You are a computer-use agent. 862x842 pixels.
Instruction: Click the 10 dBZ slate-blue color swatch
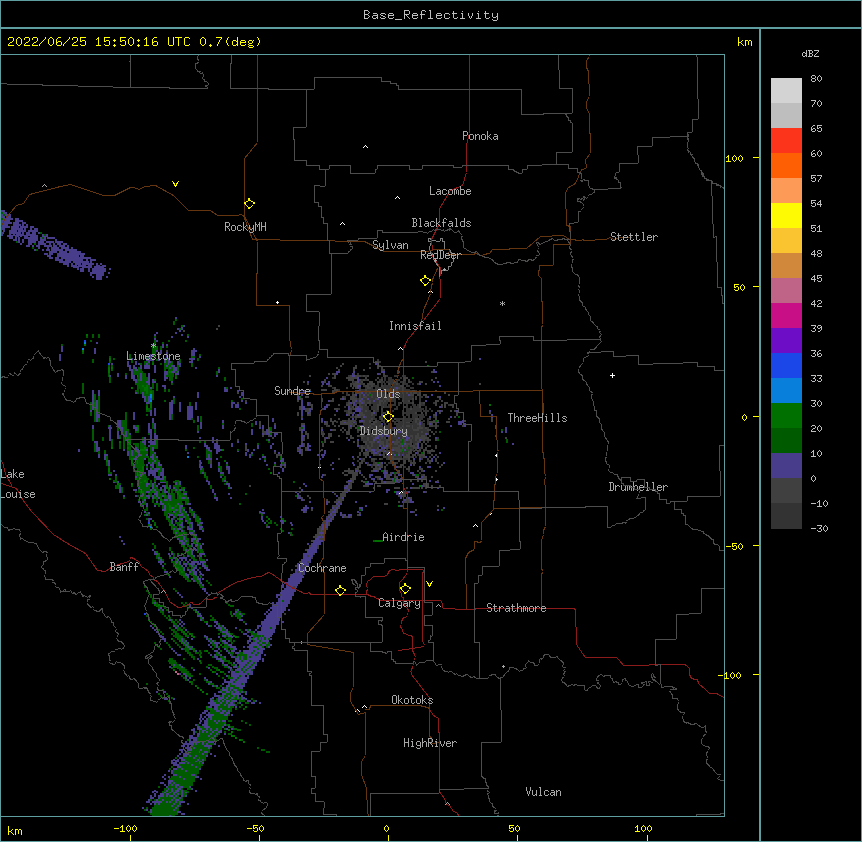[786, 466]
